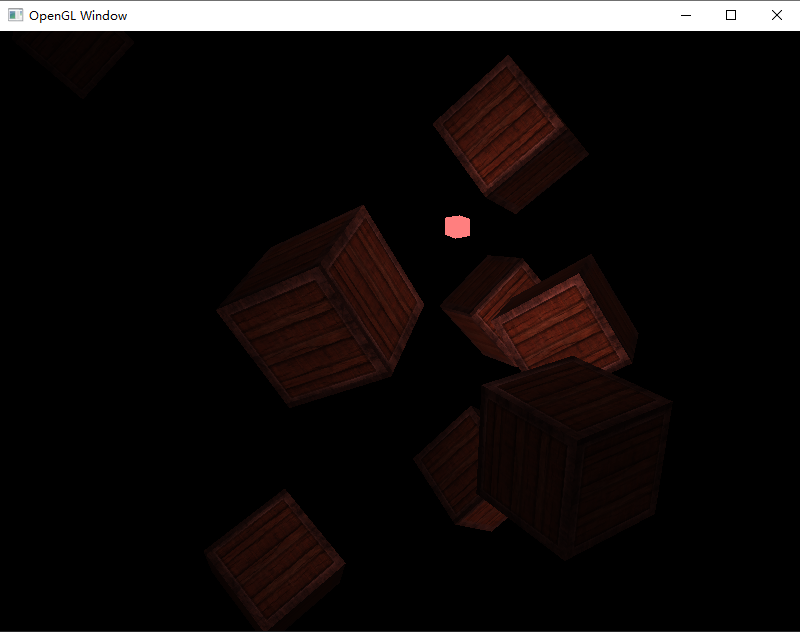Close the OpenGL Window
800x632 pixels.
pos(777,15)
